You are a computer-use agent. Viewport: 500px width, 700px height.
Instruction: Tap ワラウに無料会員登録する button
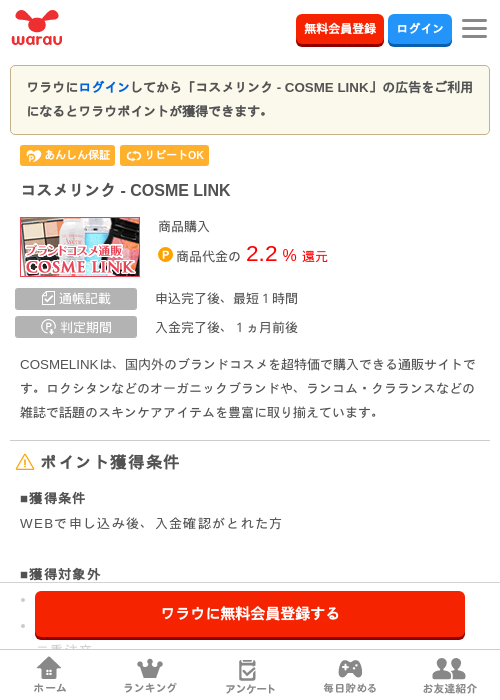coord(250,615)
